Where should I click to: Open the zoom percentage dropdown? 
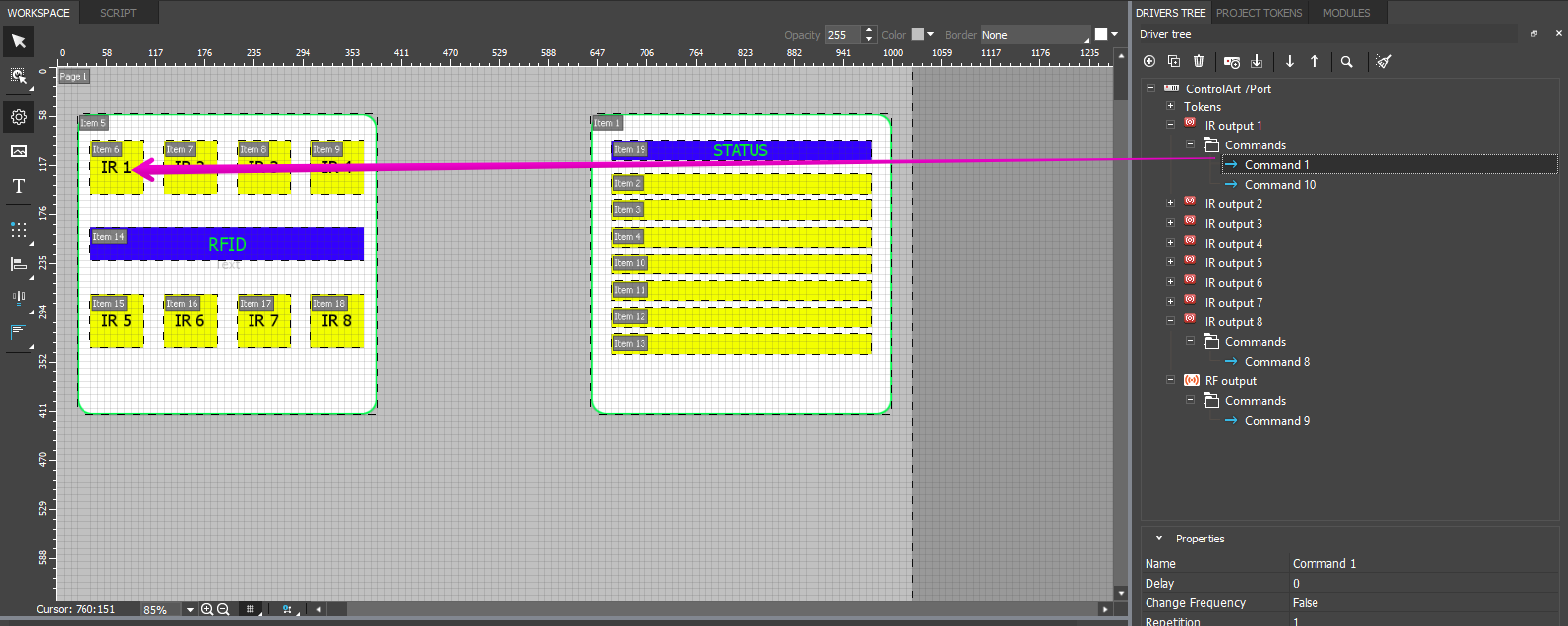click(190, 610)
